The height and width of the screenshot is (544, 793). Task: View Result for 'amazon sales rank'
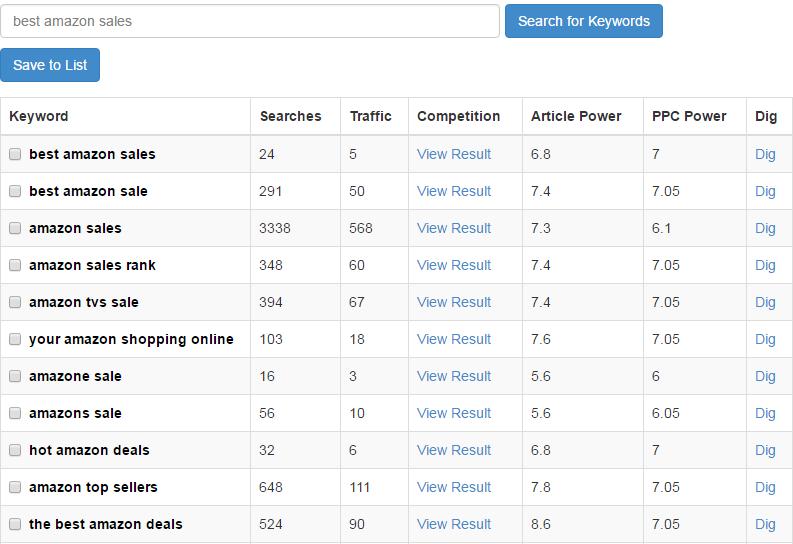pyautogui.click(x=454, y=265)
